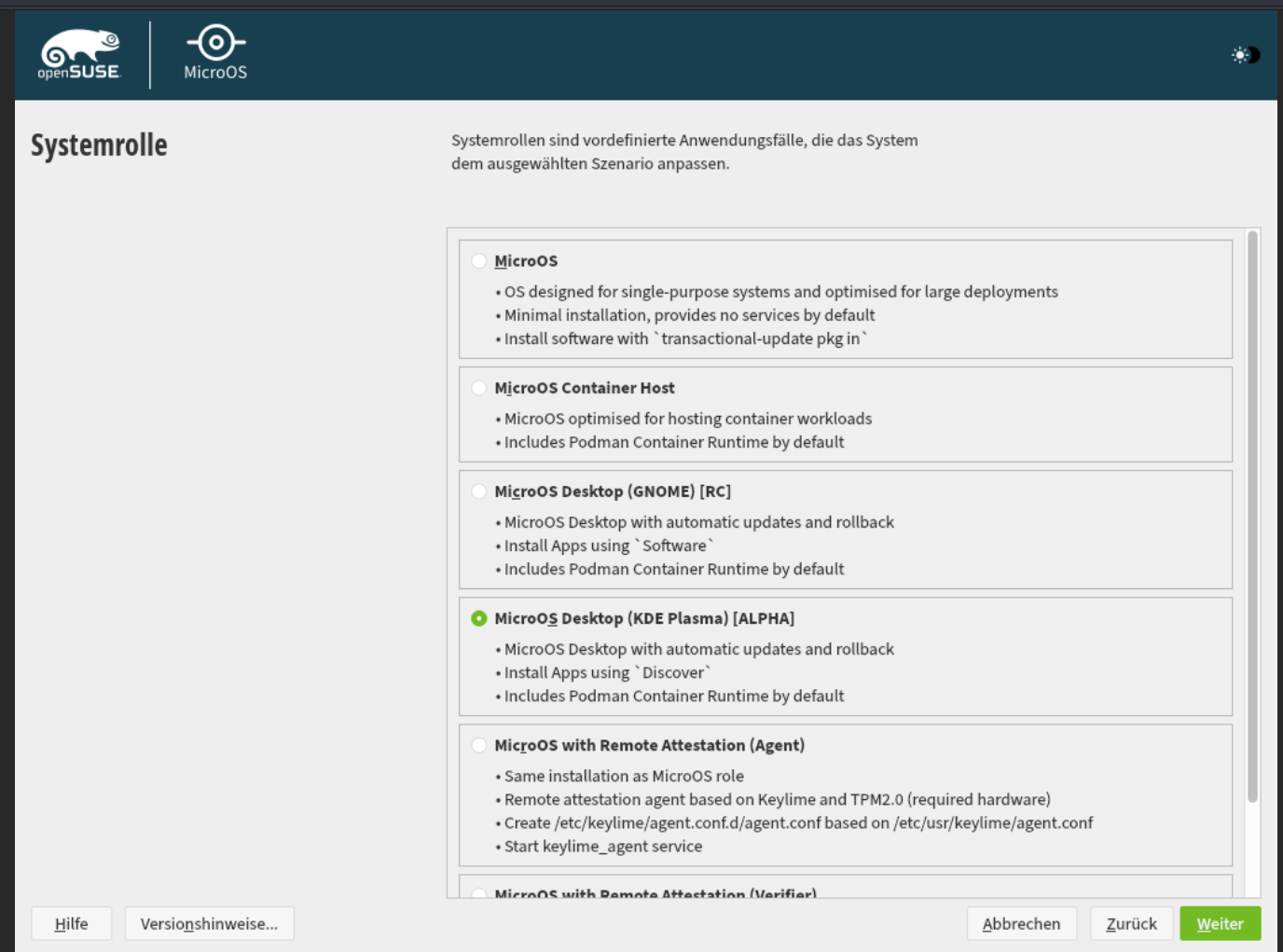
Task: Click the MicroOS logo icon
Action: (215, 53)
